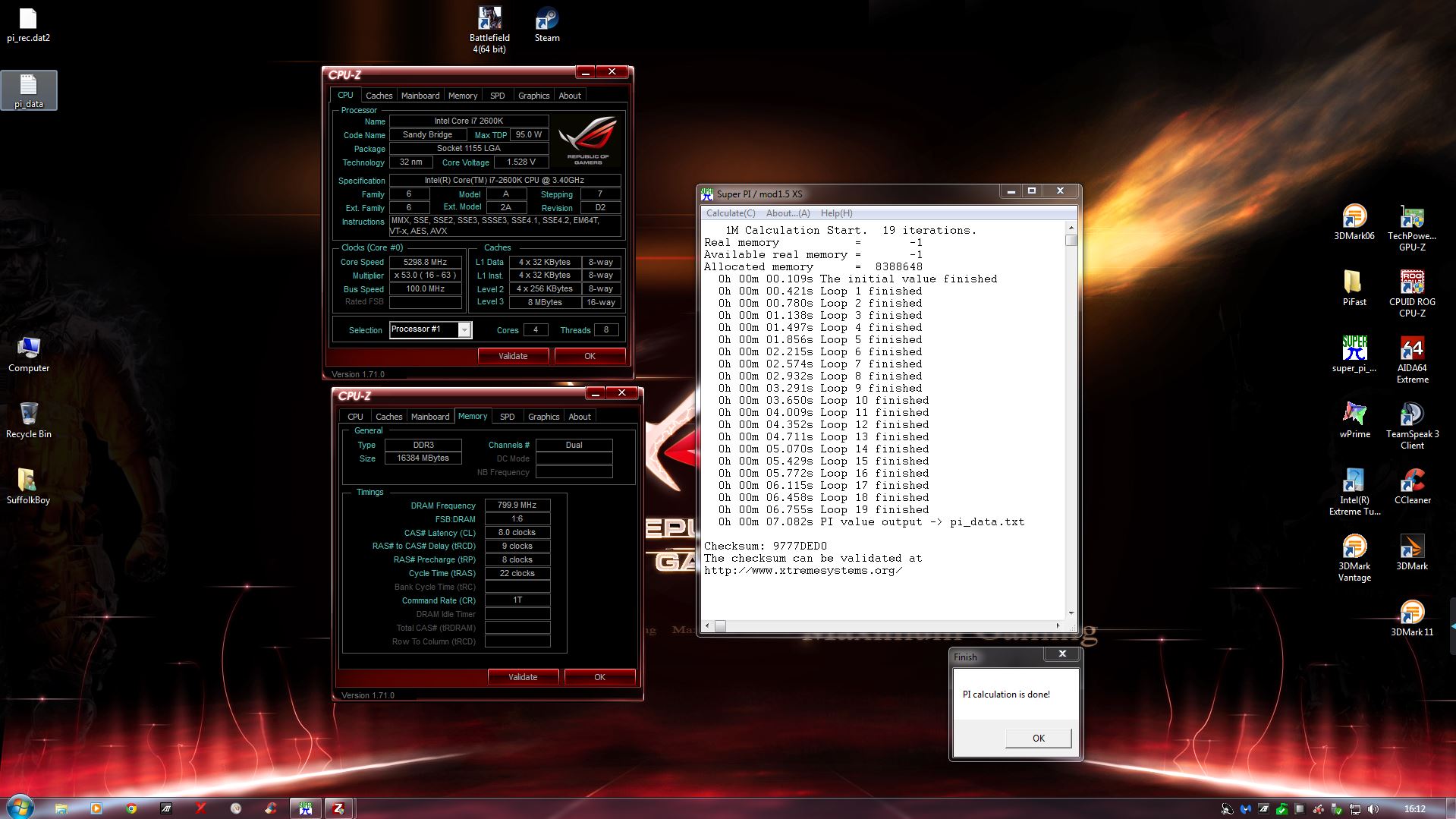The height and width of the screenshot is (819, 1456).
Task: Switch to Caches tab in top CPU-Z
Action: point(379,96)
